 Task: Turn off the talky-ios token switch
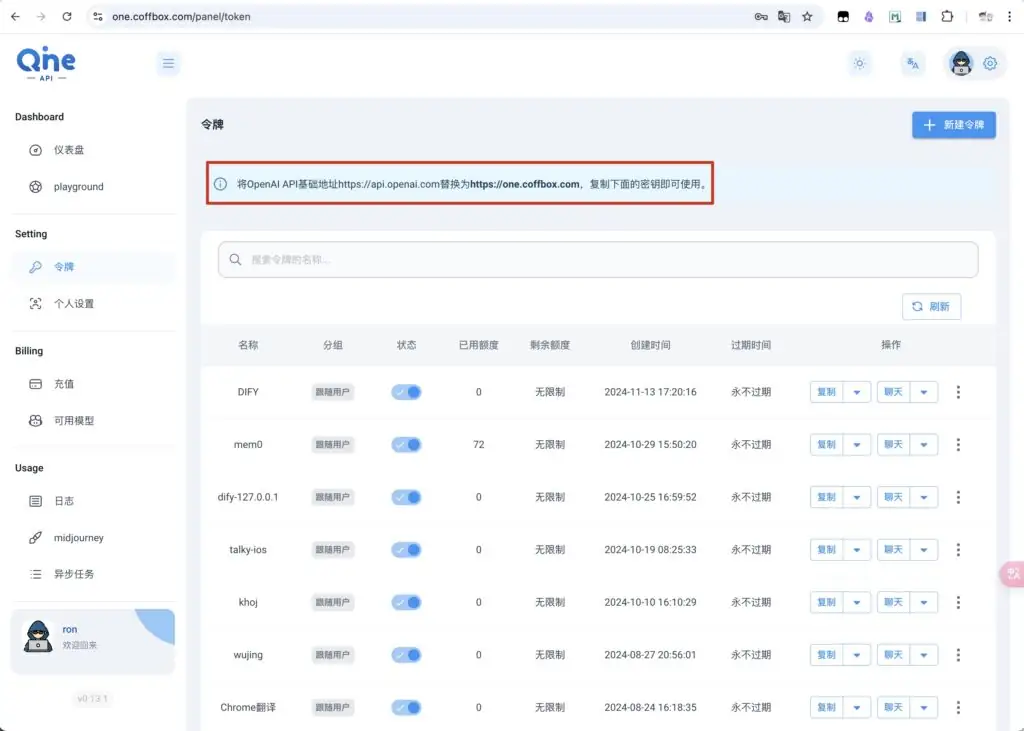pos(406,549)
